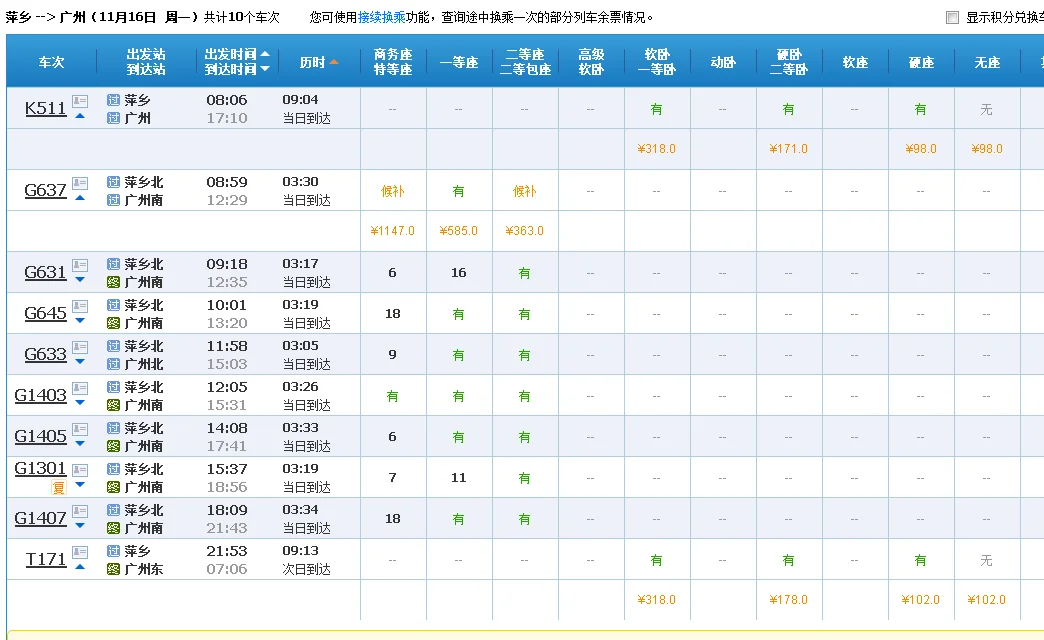1044x640 pixels.
Task: Click 有 for G631 second class seats
Action: pyautogui.click(x=524, y=271)
